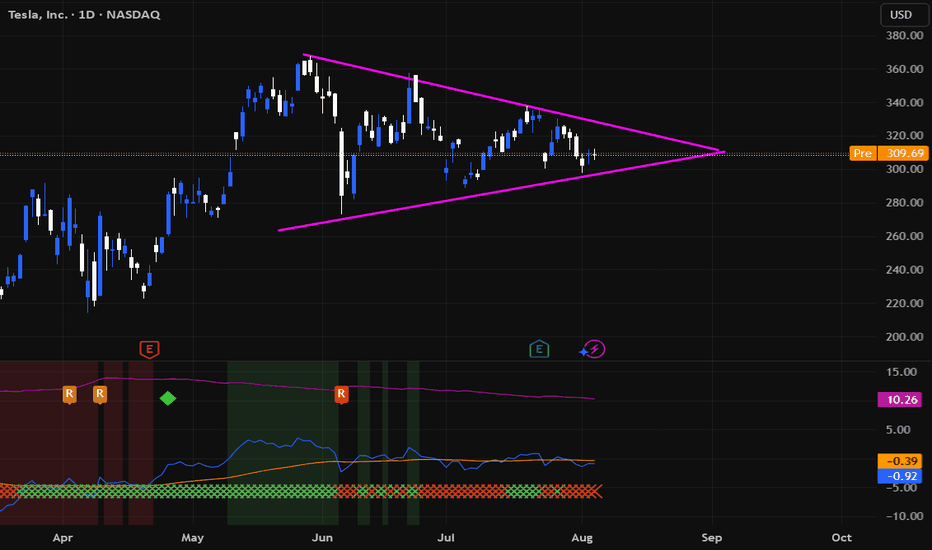932x550 pixels.
Task: Click the 260.00 price axis label
Action: tap(904, 236)
